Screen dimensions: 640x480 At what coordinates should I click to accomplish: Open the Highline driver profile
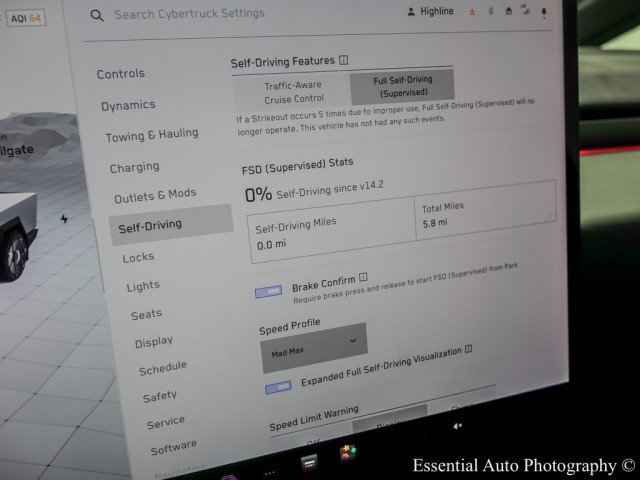point(431,11)
